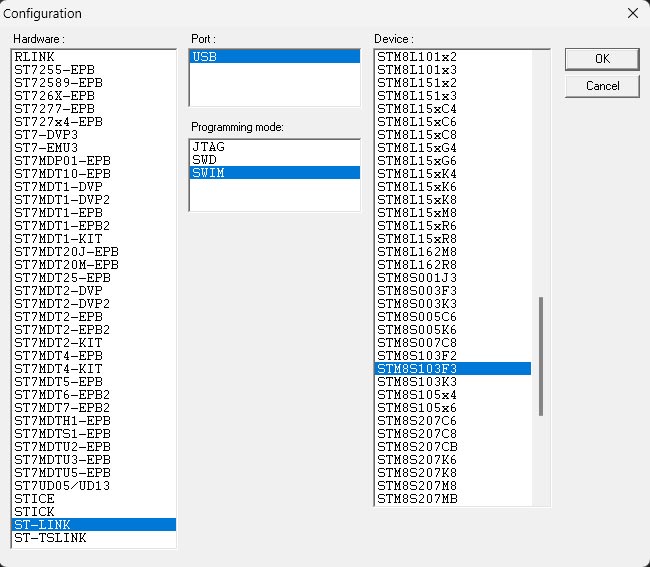Pick device STM8L15xK8
Image resolution: width=650 pixels, height=567 pixels.
pyautogui.click(x=453, y=199)
